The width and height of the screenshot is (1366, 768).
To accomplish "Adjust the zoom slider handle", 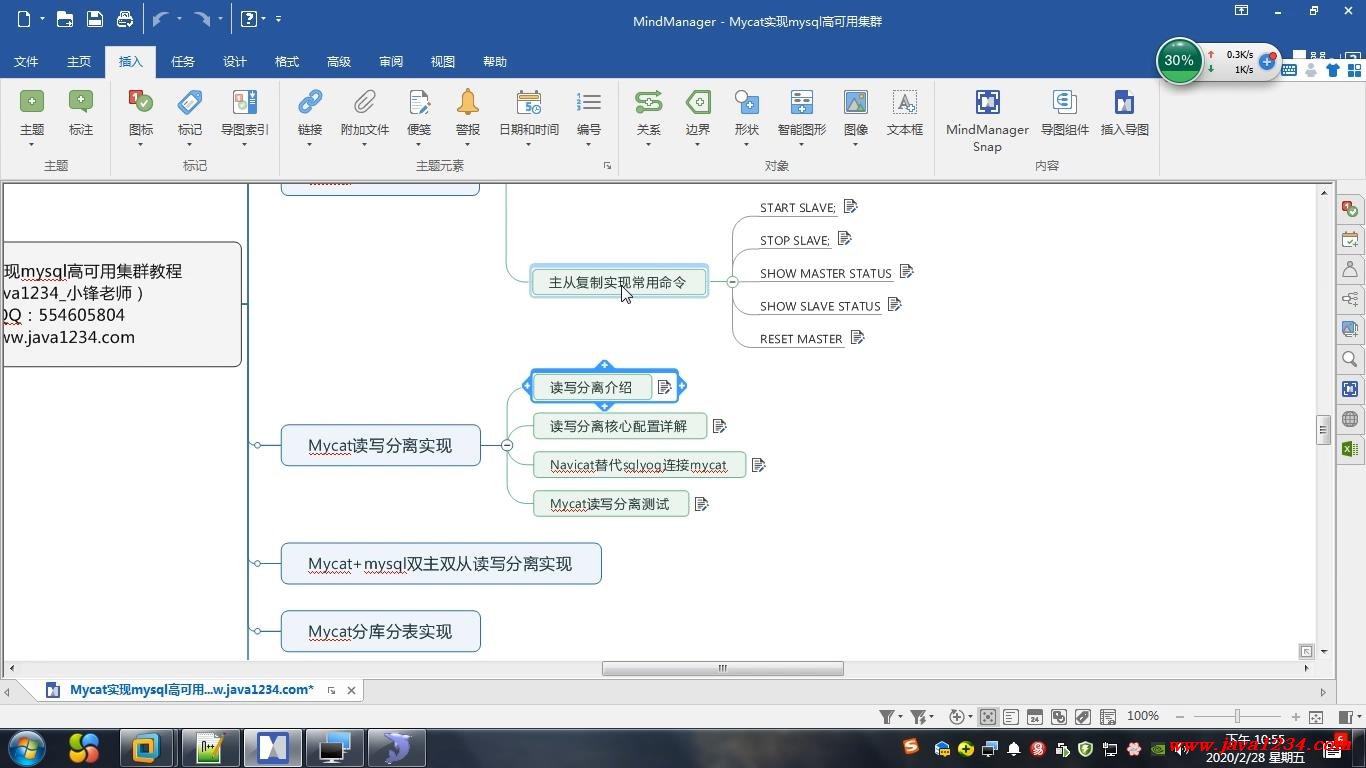I will click(x=1238, y=717).
